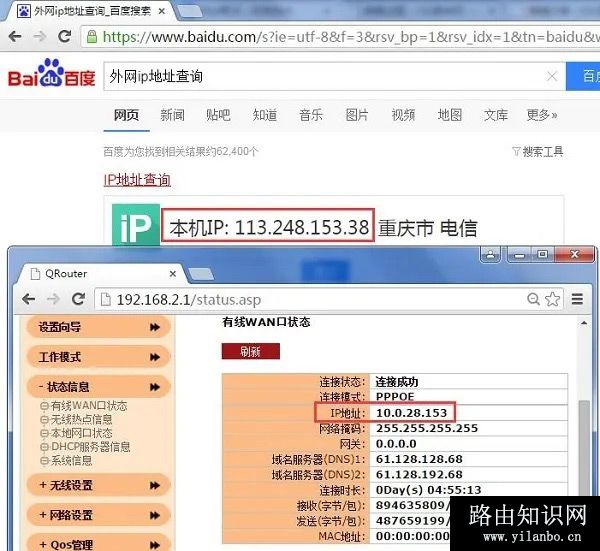This screenshot has width=600, height=551.
Task: Click the zoom magnifier icon in address bar
Action: [x=533, y=299]
